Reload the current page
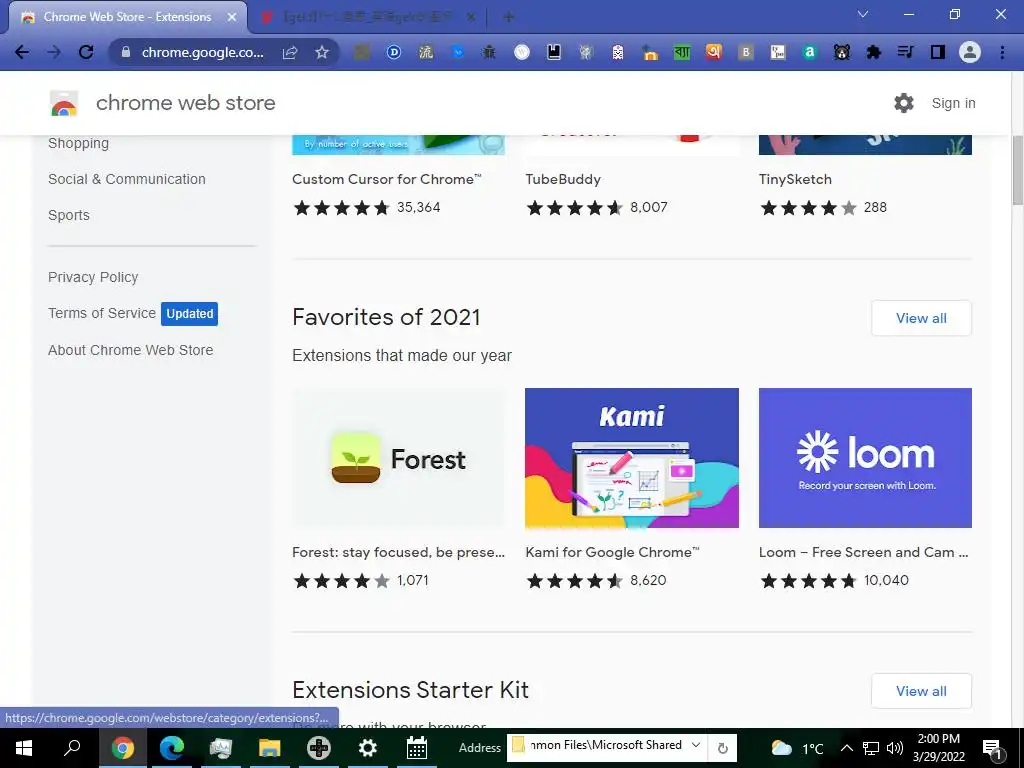The height and width of the screenshot is (768, 1024). [86, 52]
